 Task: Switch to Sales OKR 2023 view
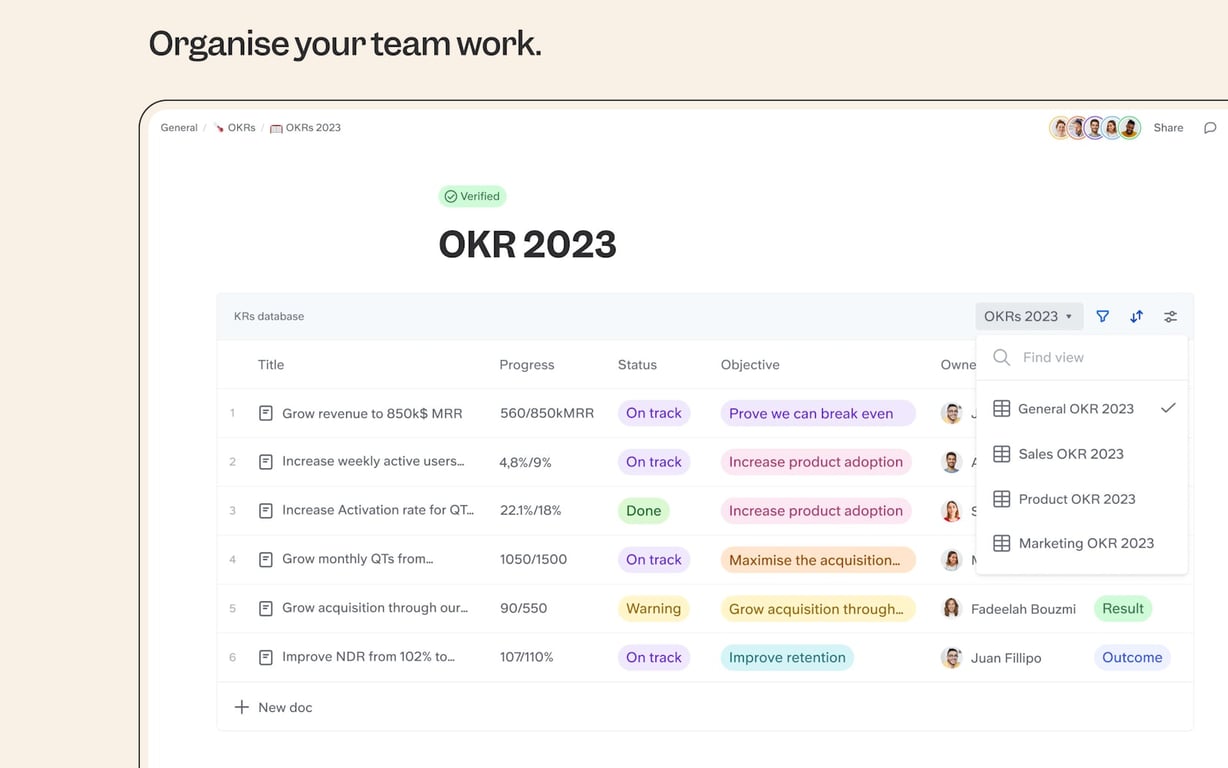click(x=1082, y=454)
